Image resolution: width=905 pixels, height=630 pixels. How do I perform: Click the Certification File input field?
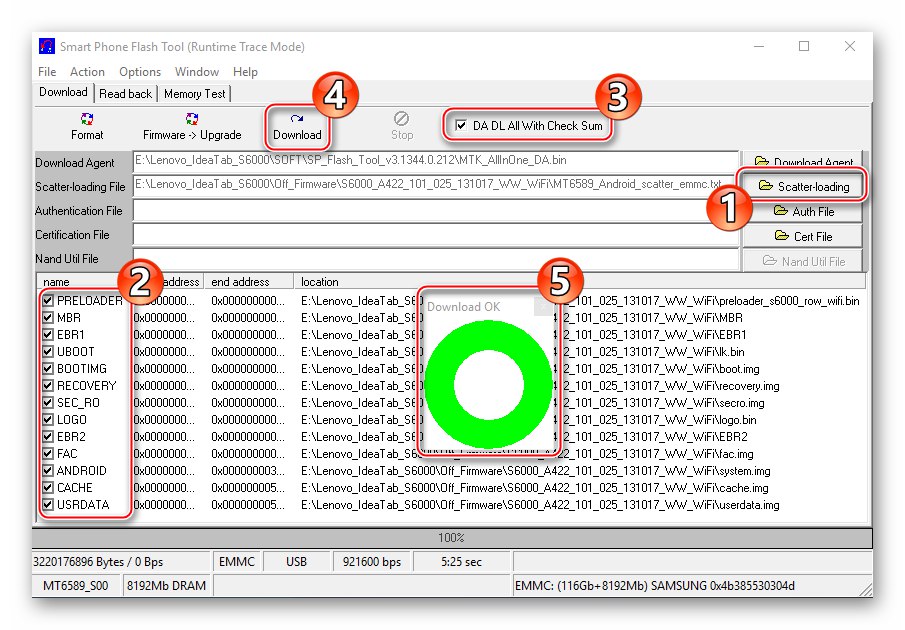(x=436, y=235)
